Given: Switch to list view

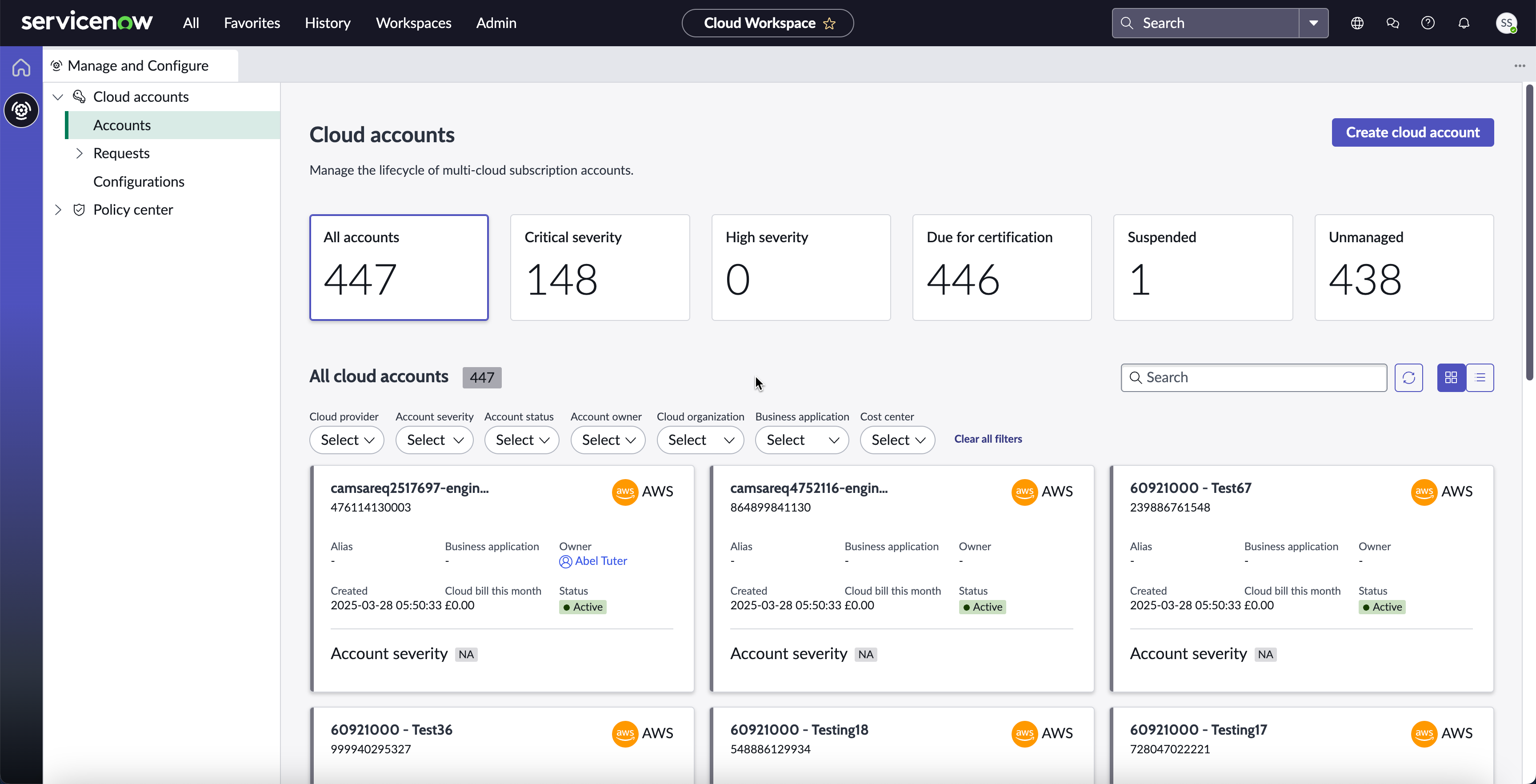Looking at the screenshot, I should tap(1480, 377).
